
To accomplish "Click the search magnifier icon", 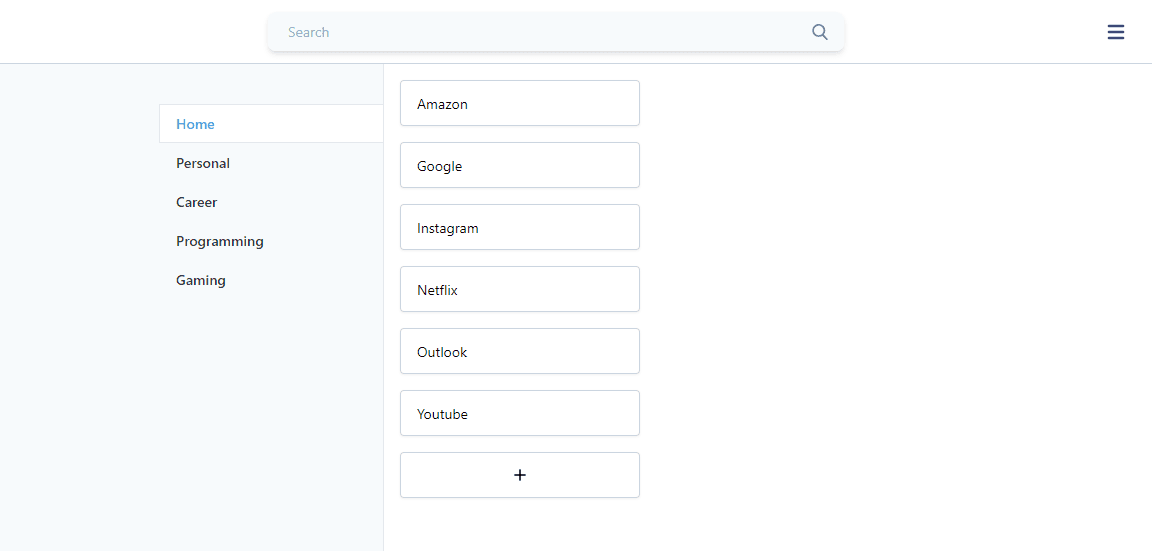I will tap(820, 32).
